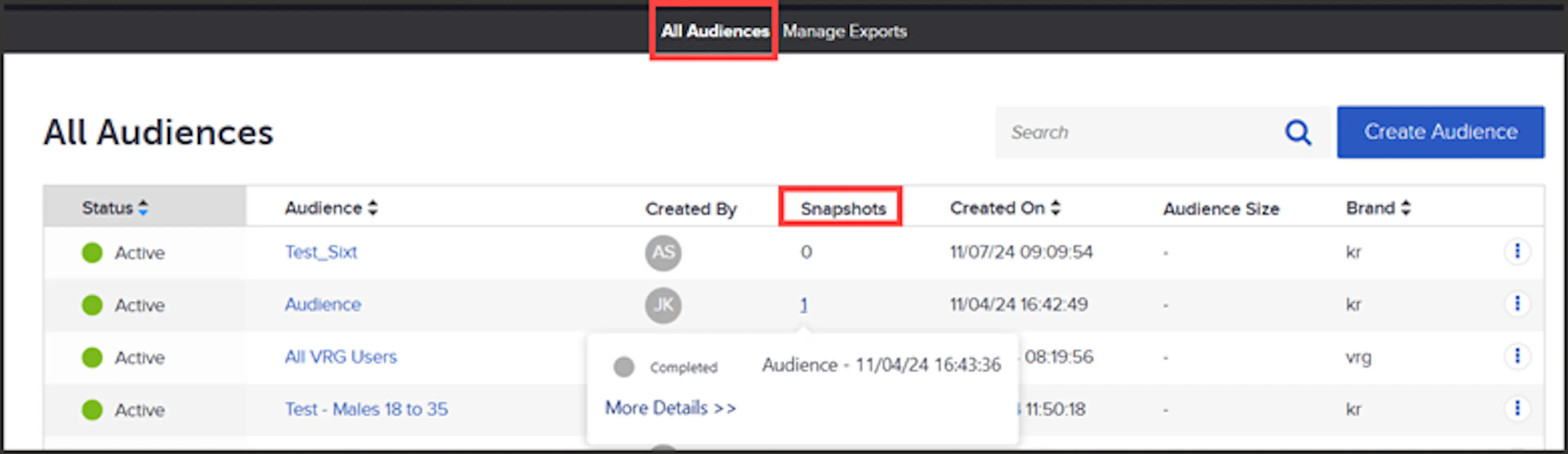1568x454 pixels.
Task: Click the Create Audience button
Action: click(1440, 132)
